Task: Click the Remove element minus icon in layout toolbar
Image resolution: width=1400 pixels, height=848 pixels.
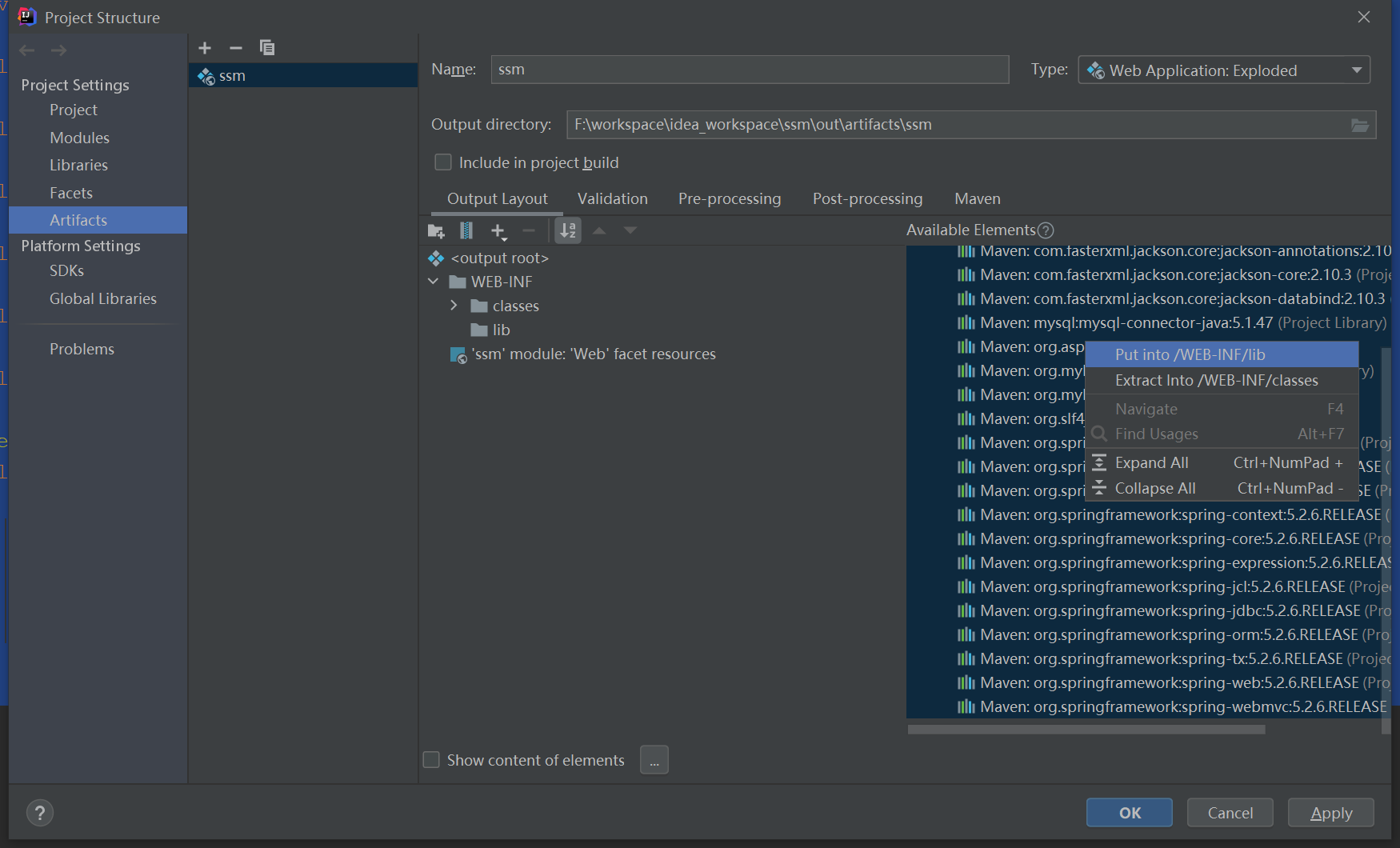Action: [529, 231]
